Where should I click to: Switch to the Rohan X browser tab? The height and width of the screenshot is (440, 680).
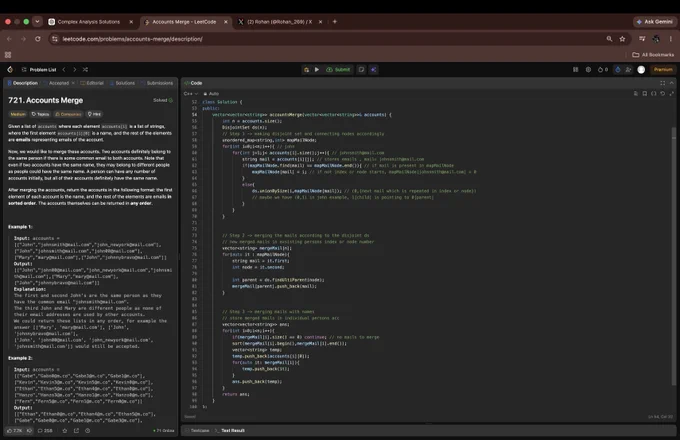279,22
